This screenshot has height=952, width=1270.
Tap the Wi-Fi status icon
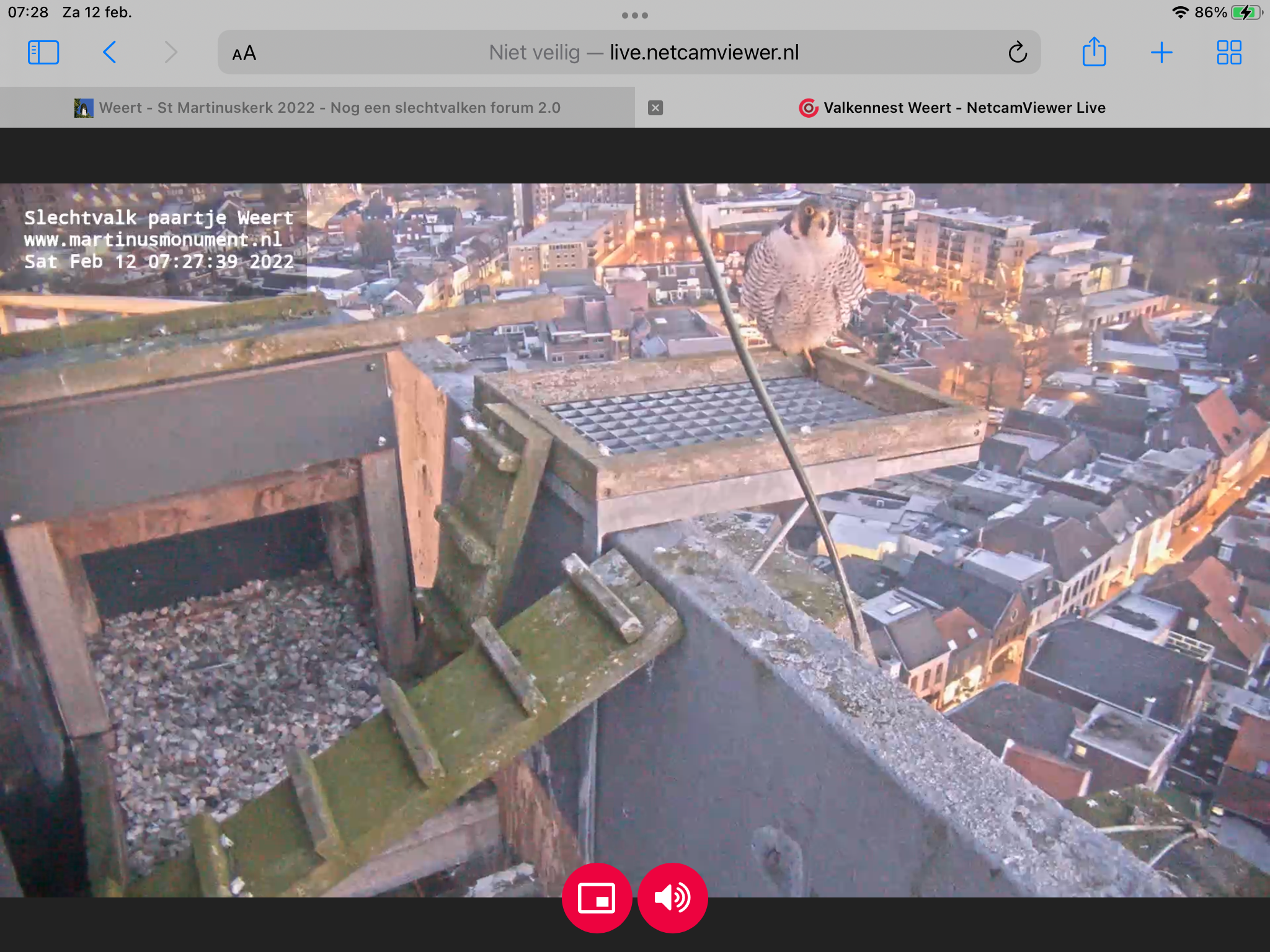(1180, 12)
